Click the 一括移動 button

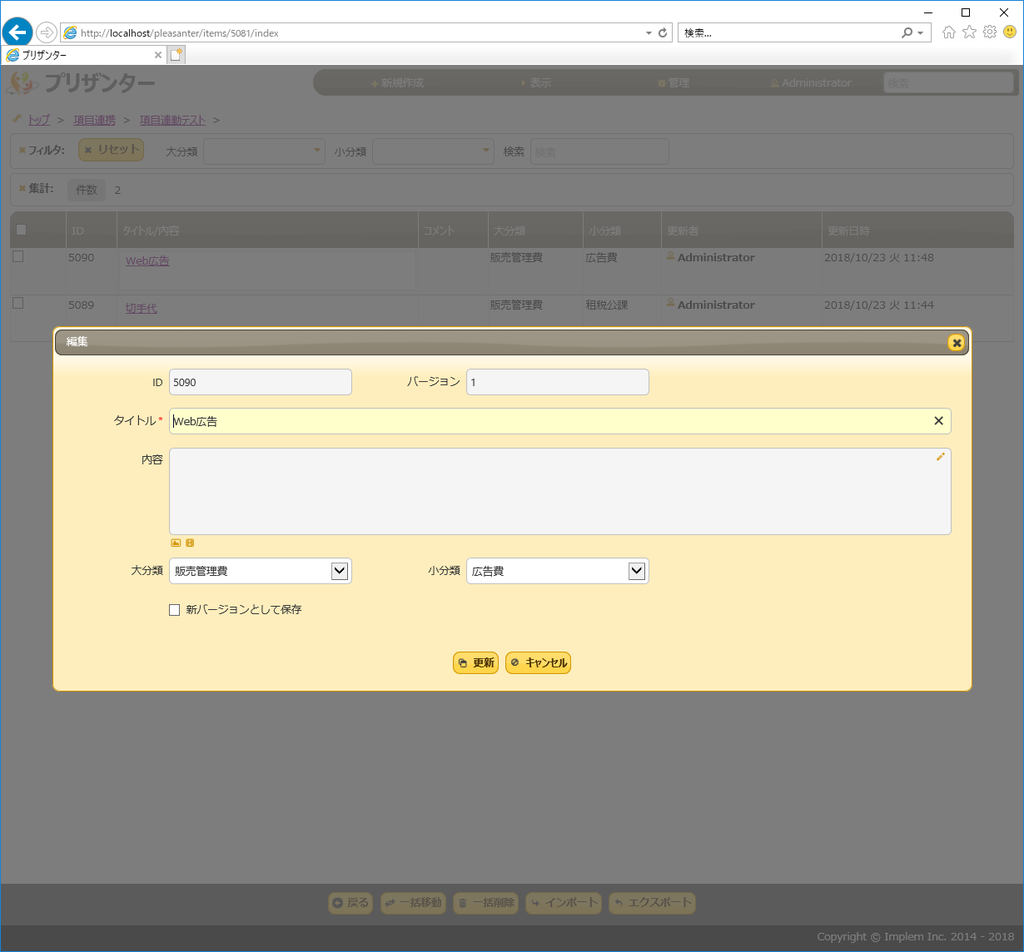point(413,903)
